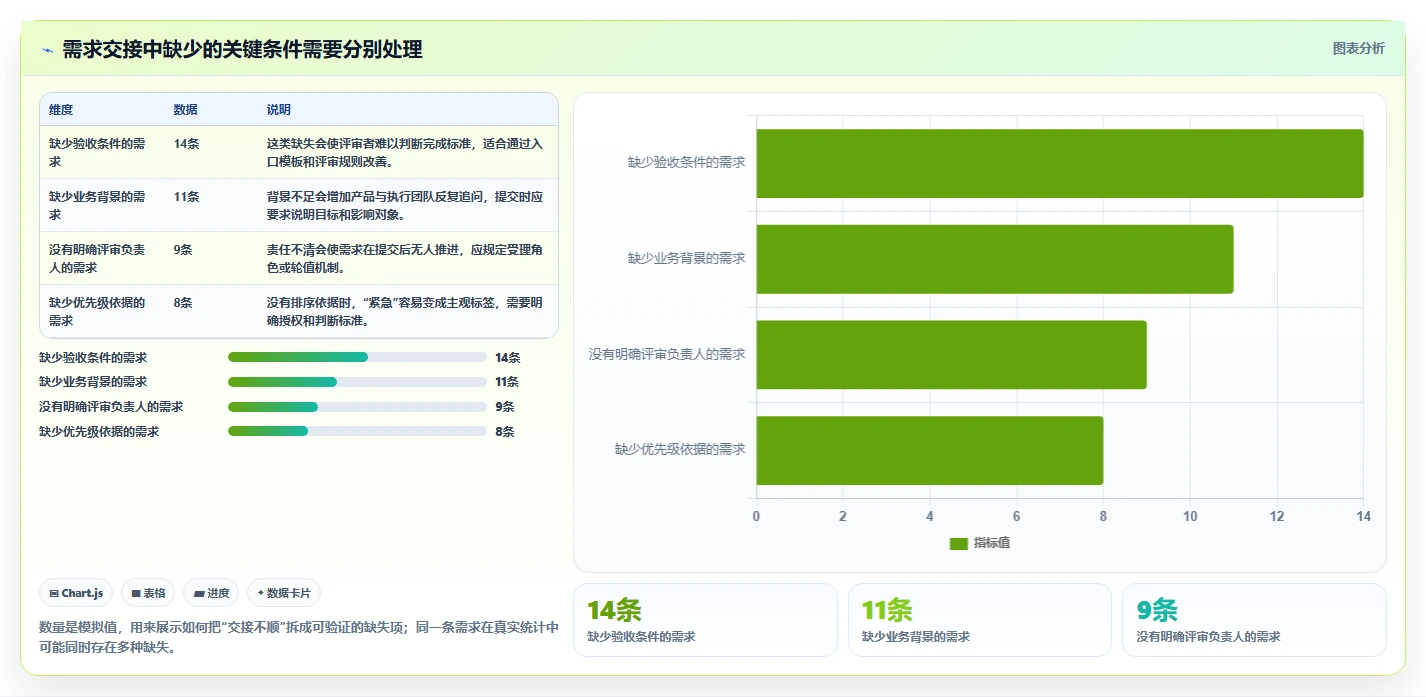
Task: Click the 数据 table column header
Action: (x=185, y=109)
